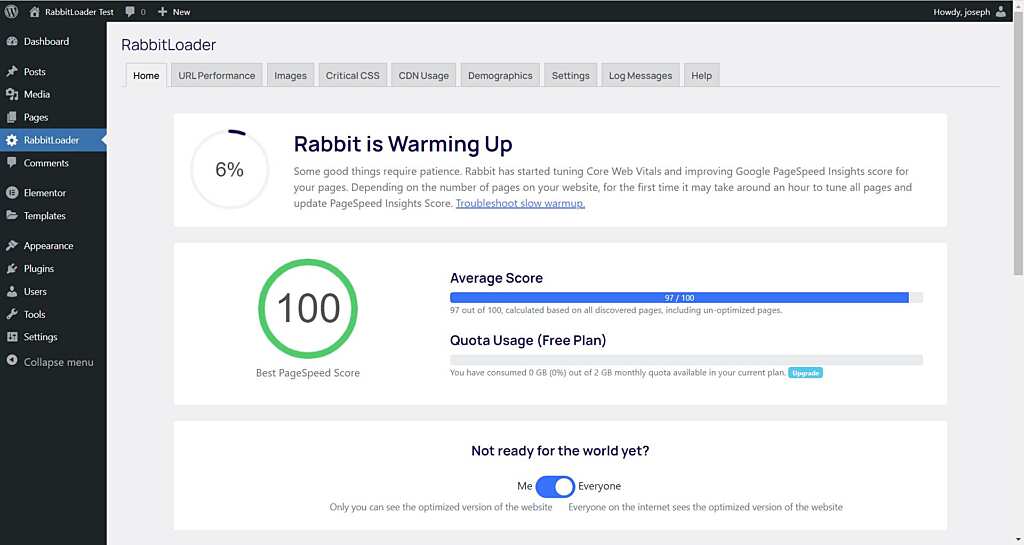Click the 6% warmup progress circle
Viewport: 1024px width, 545px height.
(230, 170)
